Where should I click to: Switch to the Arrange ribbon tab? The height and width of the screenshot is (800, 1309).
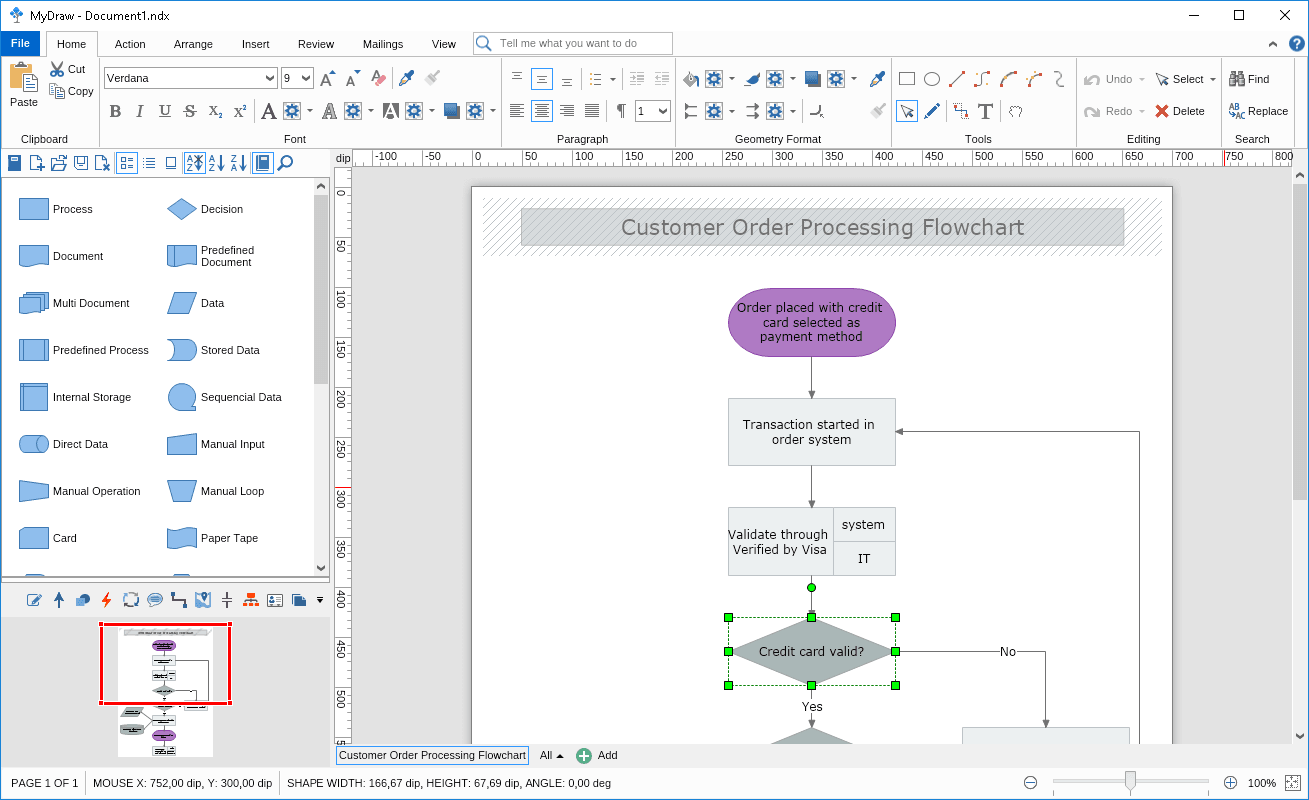(x=193, y=44)
